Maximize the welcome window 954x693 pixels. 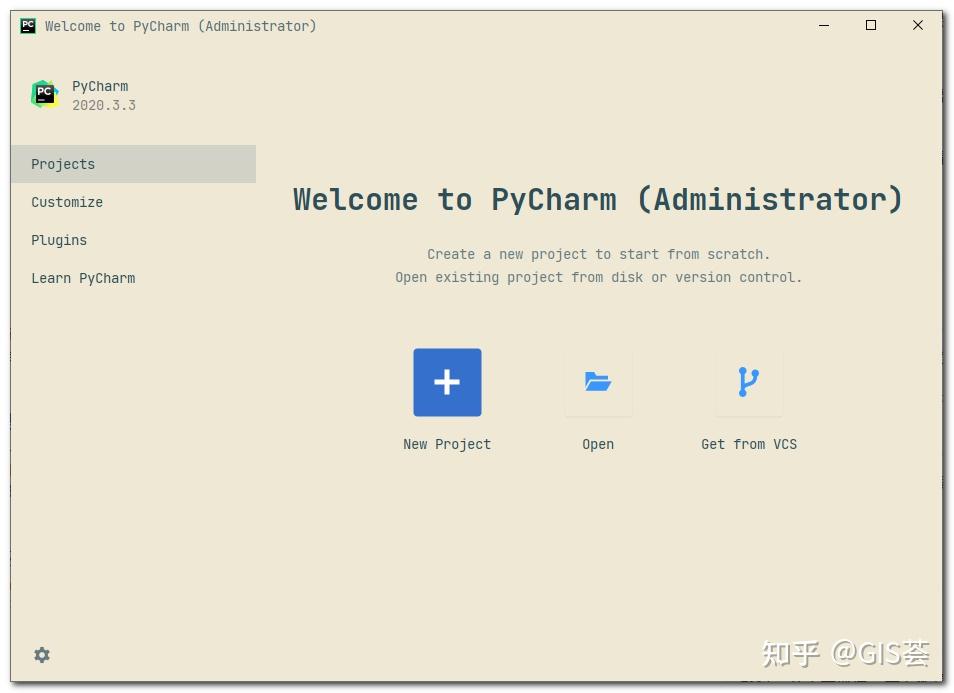click(x=870, y=25)
